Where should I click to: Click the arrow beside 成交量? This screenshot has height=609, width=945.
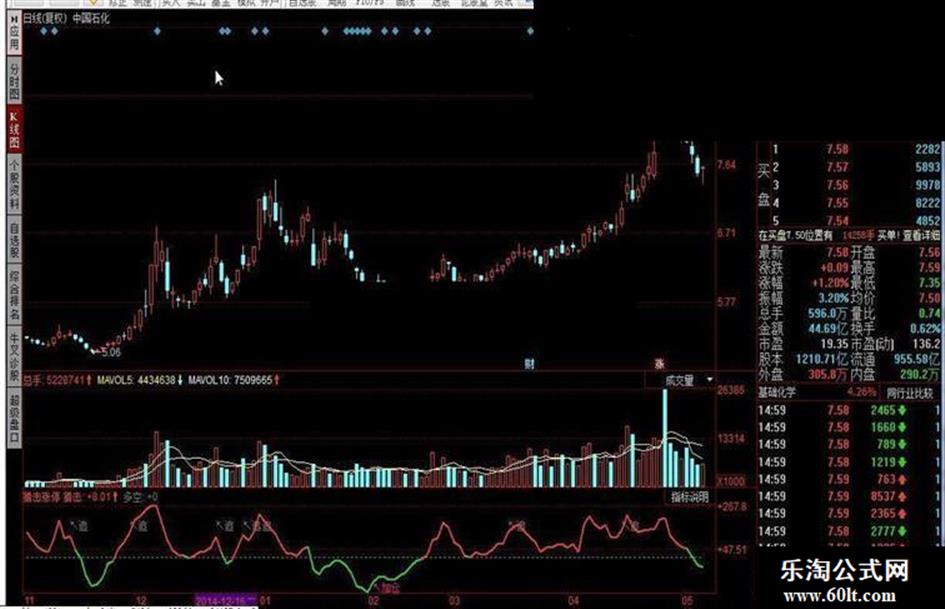[709, 380]
